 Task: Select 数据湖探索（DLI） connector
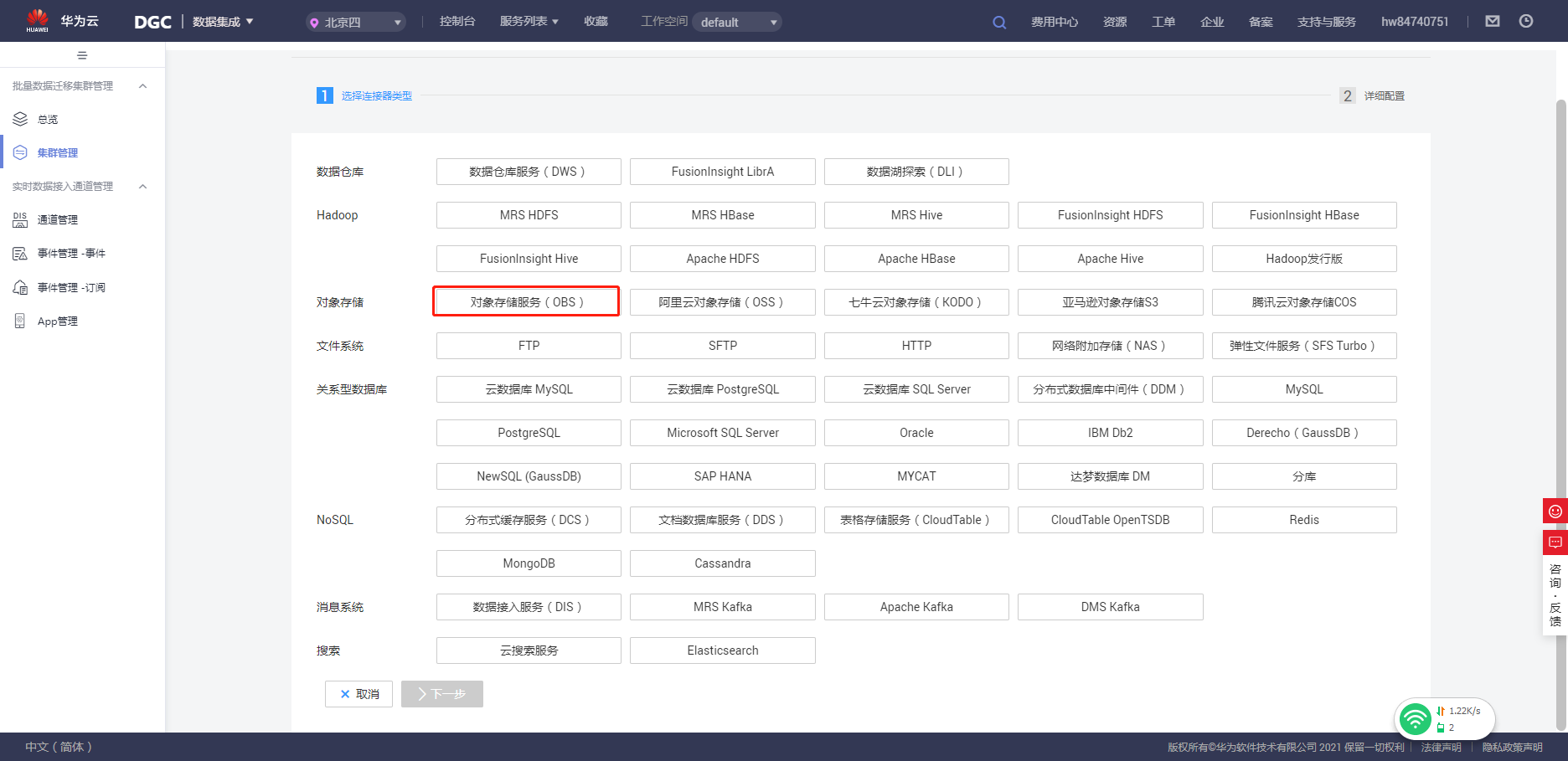tap(916, 172)
